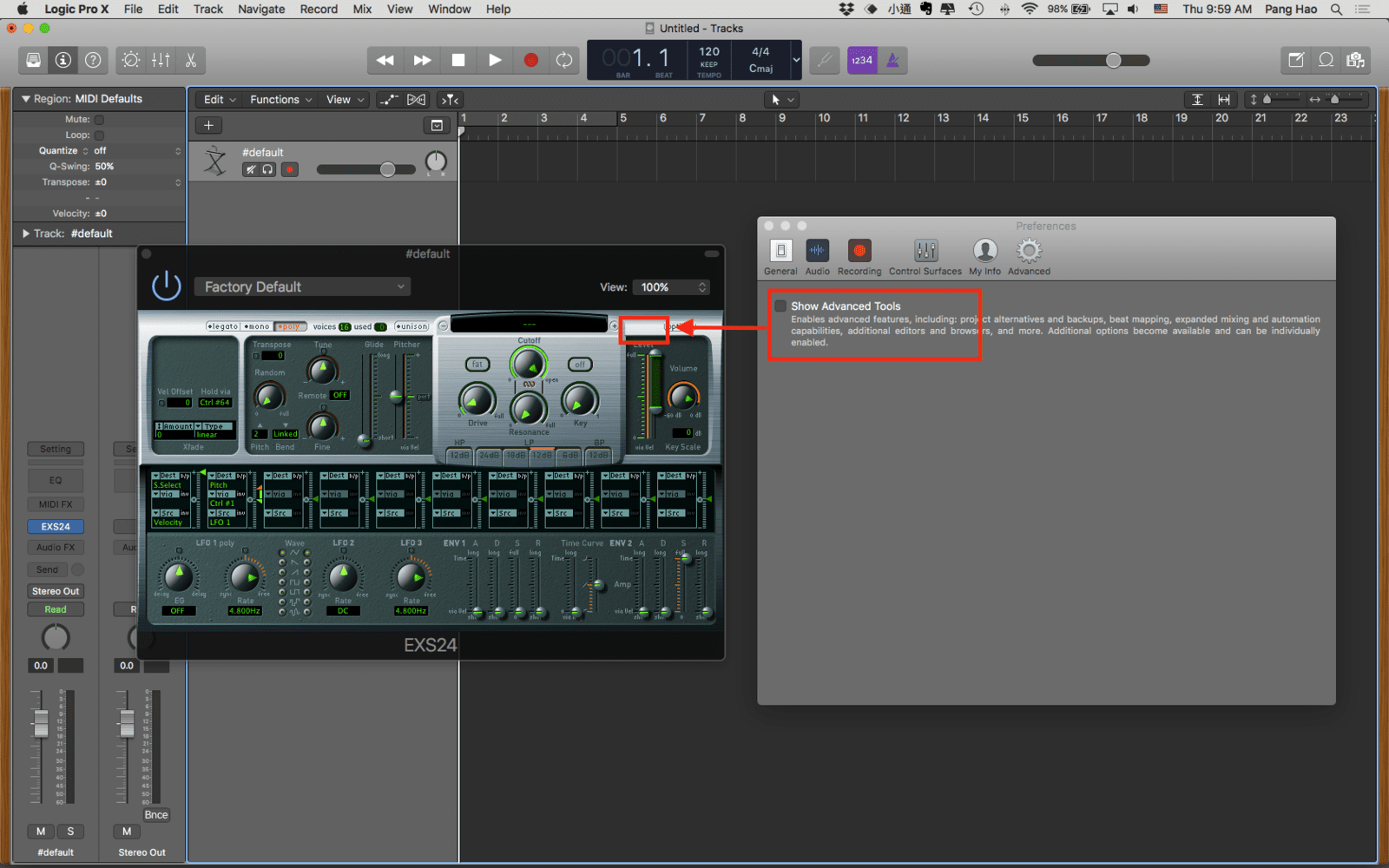1389x868 pixels.
Task: Open Smart Controls dial icon
Action: [131, 60]
